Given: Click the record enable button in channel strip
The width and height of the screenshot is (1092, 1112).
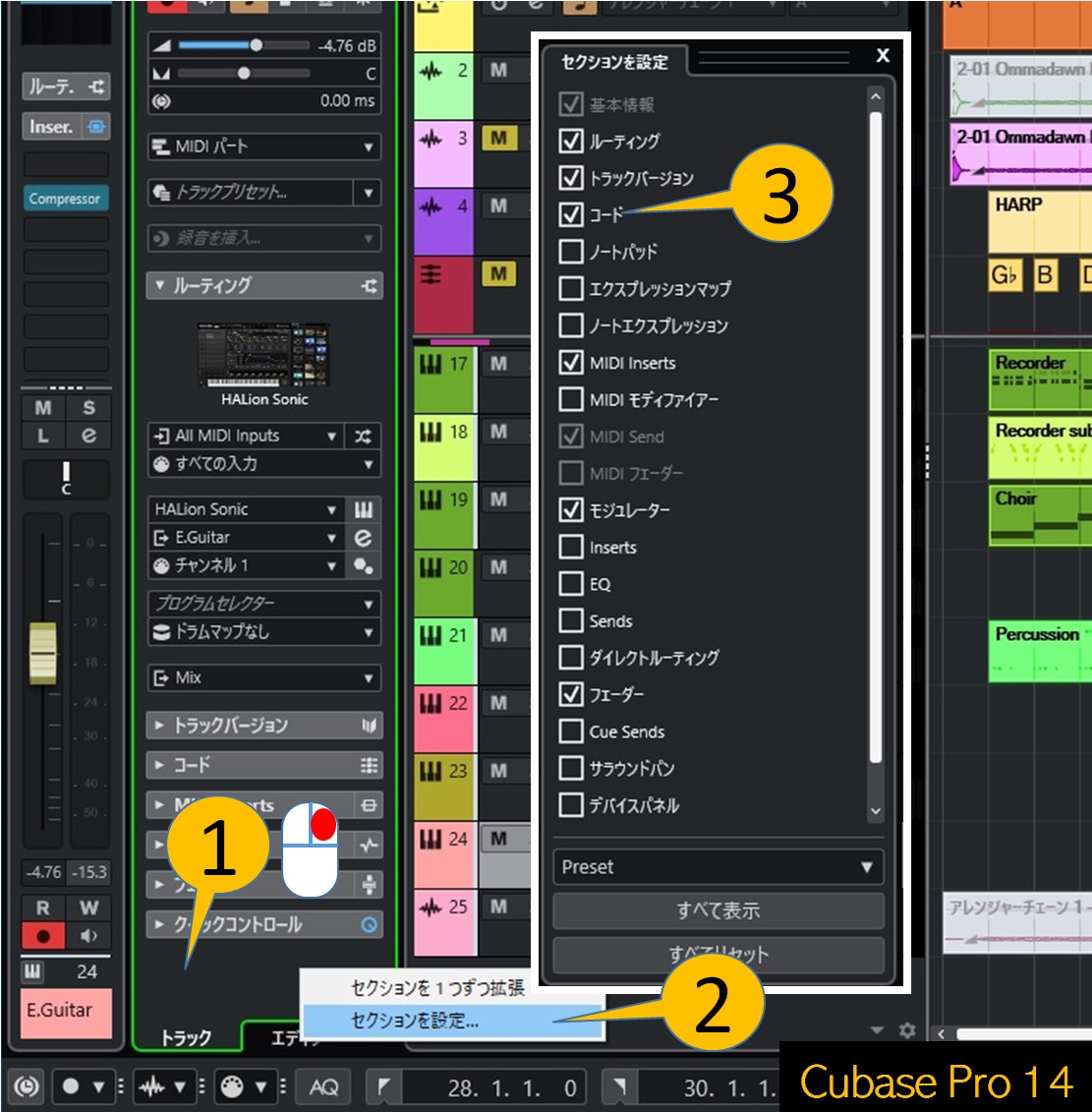Looking at the screenshot, I should [42, 936].
